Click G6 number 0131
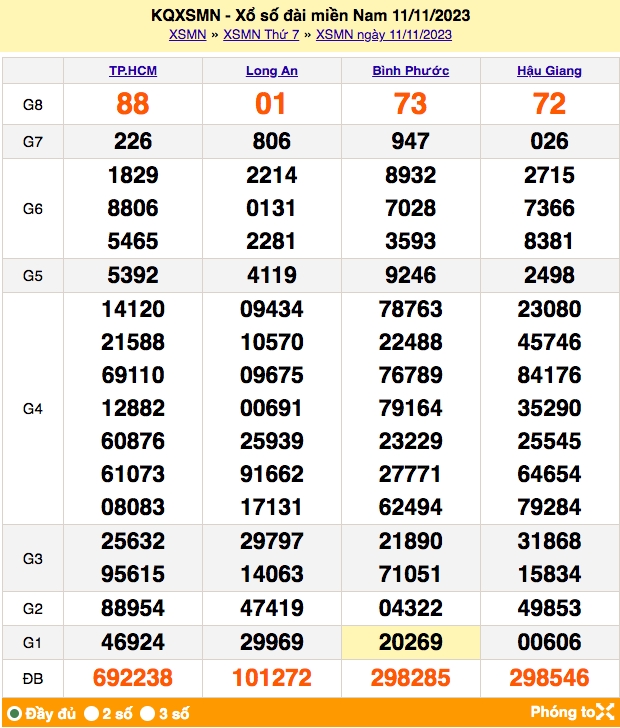Image resolution: width=620 pixels, height=728 pixels. [x=271, y=208]
